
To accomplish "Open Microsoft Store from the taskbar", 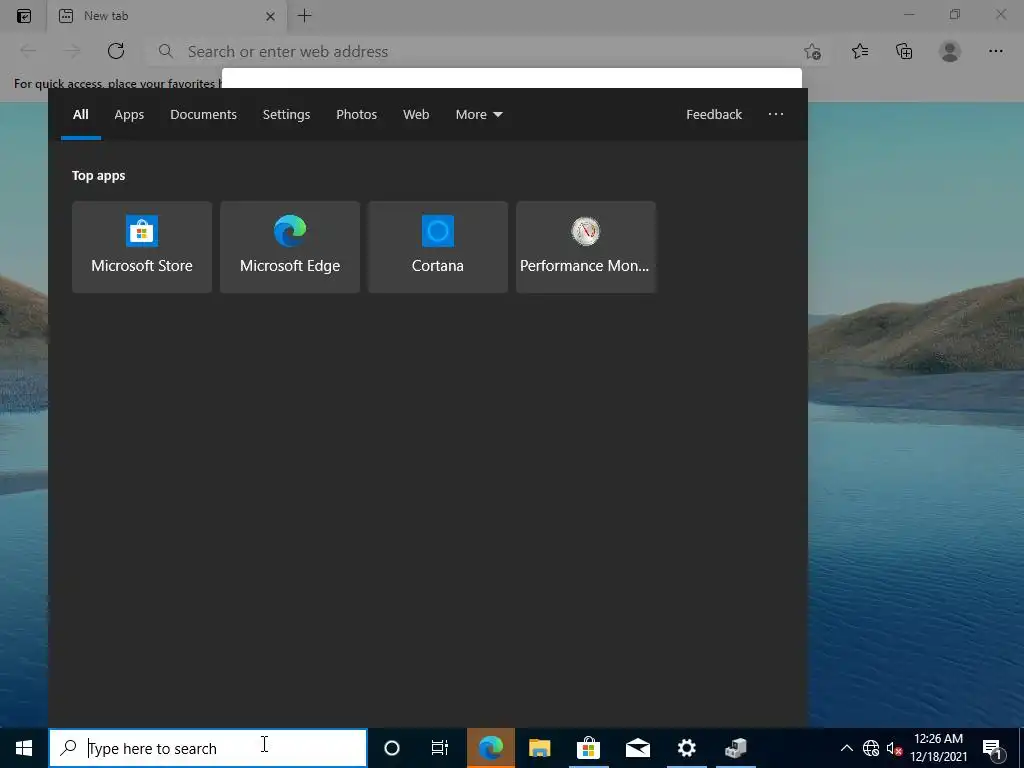I will point(588,748).
